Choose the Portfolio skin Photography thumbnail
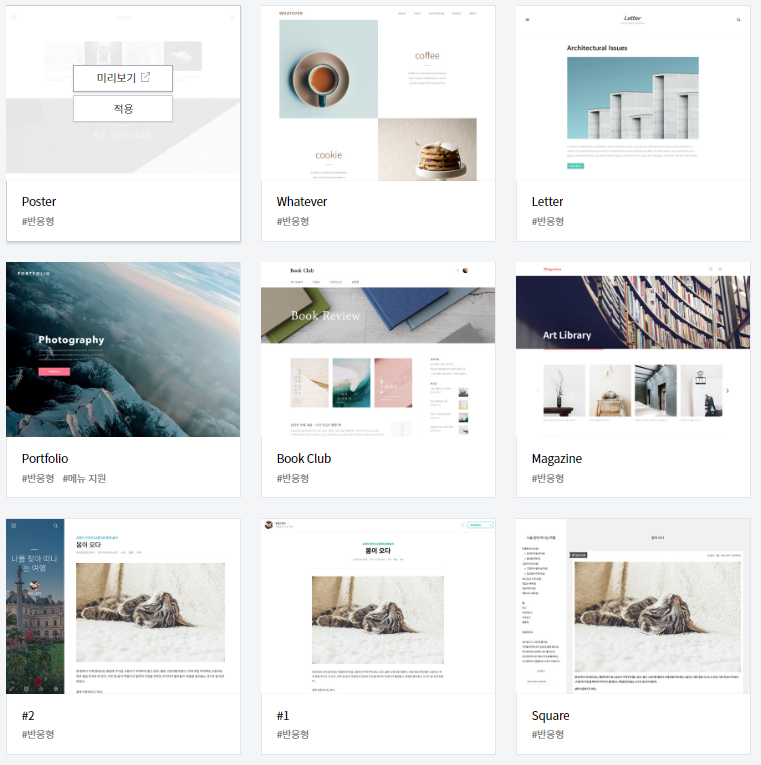Image resolution: width=761 pixels, height=765 pixels. (123, 349)
